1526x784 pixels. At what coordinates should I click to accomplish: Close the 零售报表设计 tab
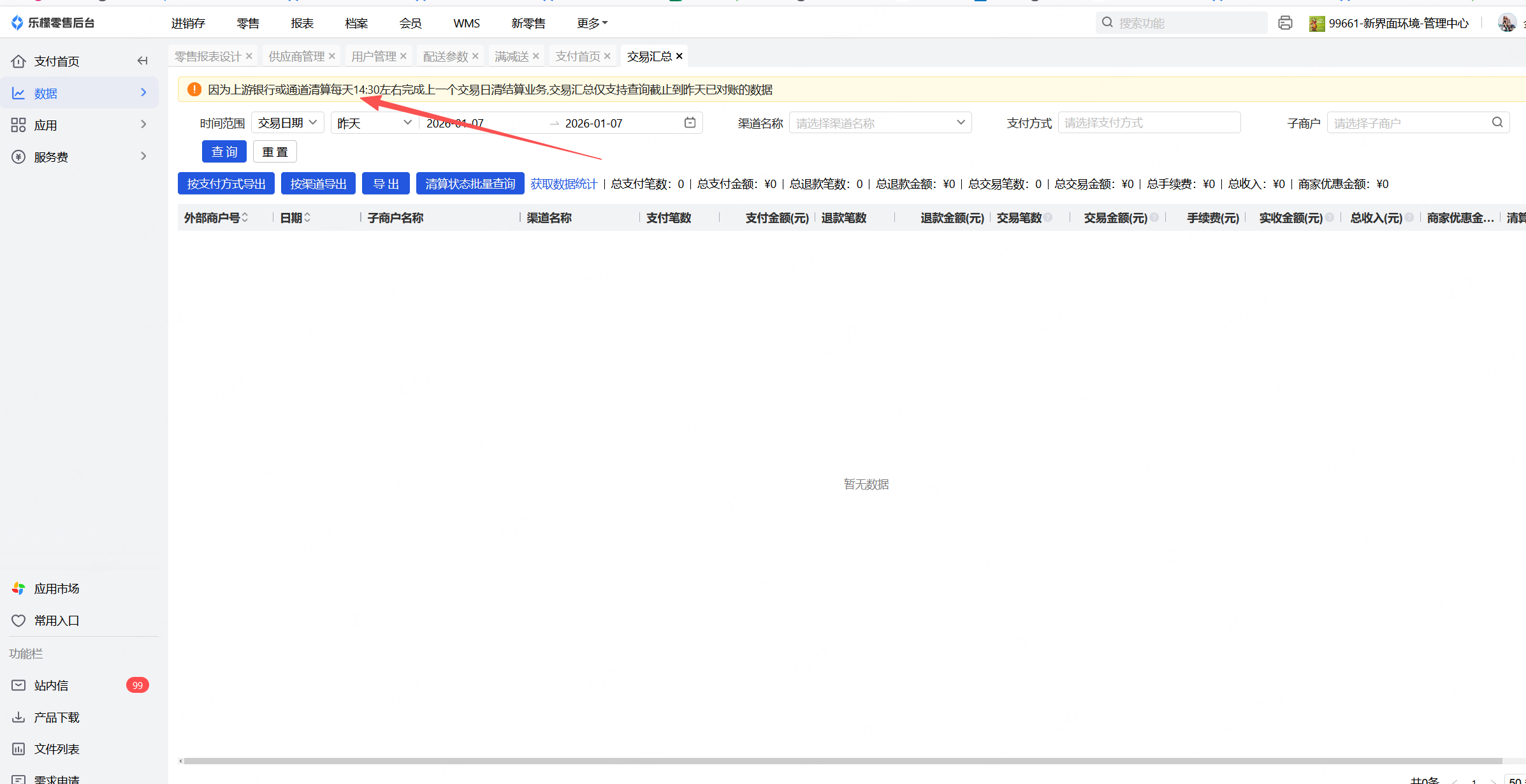(249, 56)
